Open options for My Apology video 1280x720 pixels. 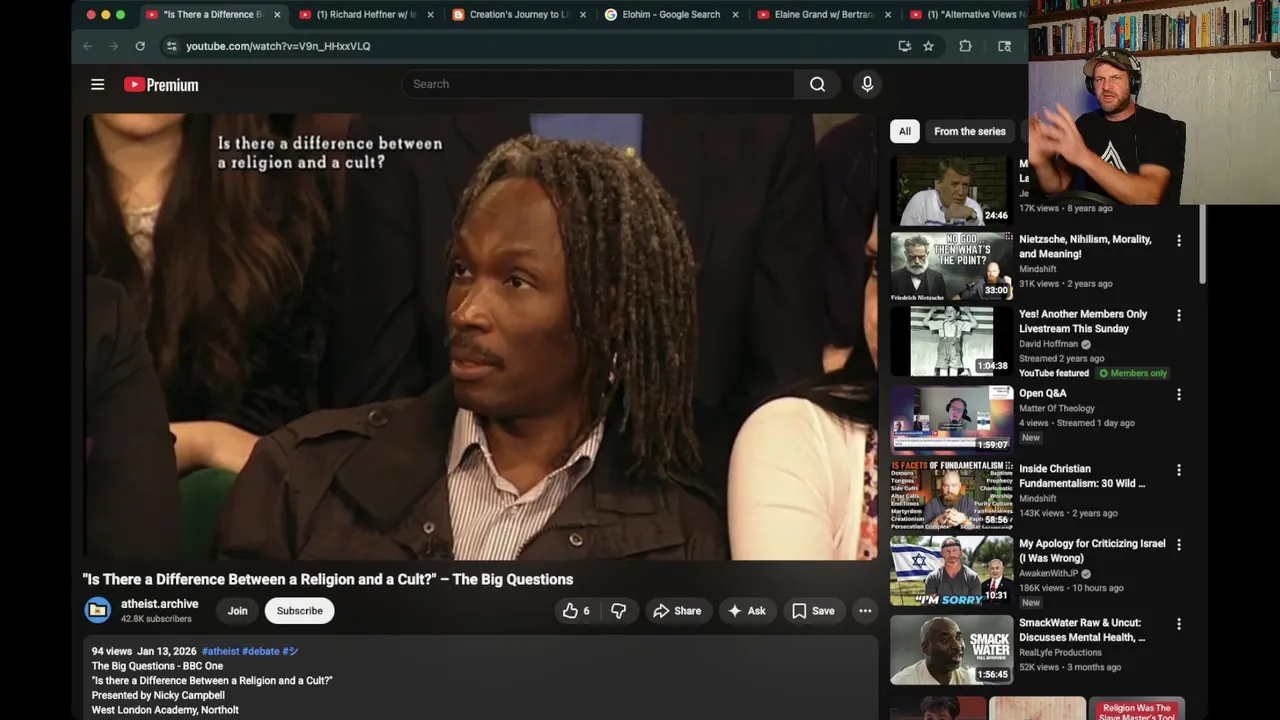click(1178, 545)
